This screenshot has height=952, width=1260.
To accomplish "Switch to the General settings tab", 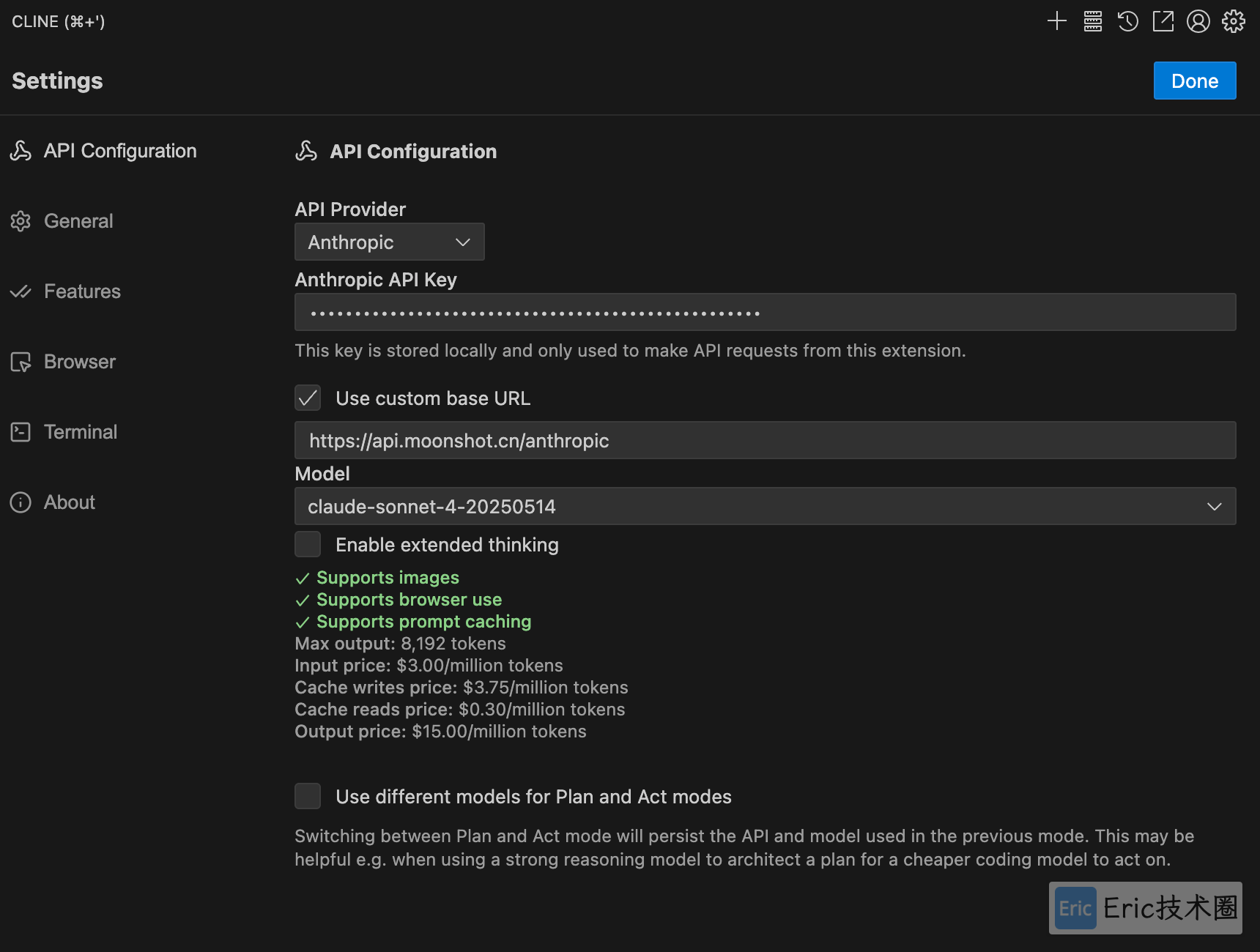I will [x=78, y=221].
